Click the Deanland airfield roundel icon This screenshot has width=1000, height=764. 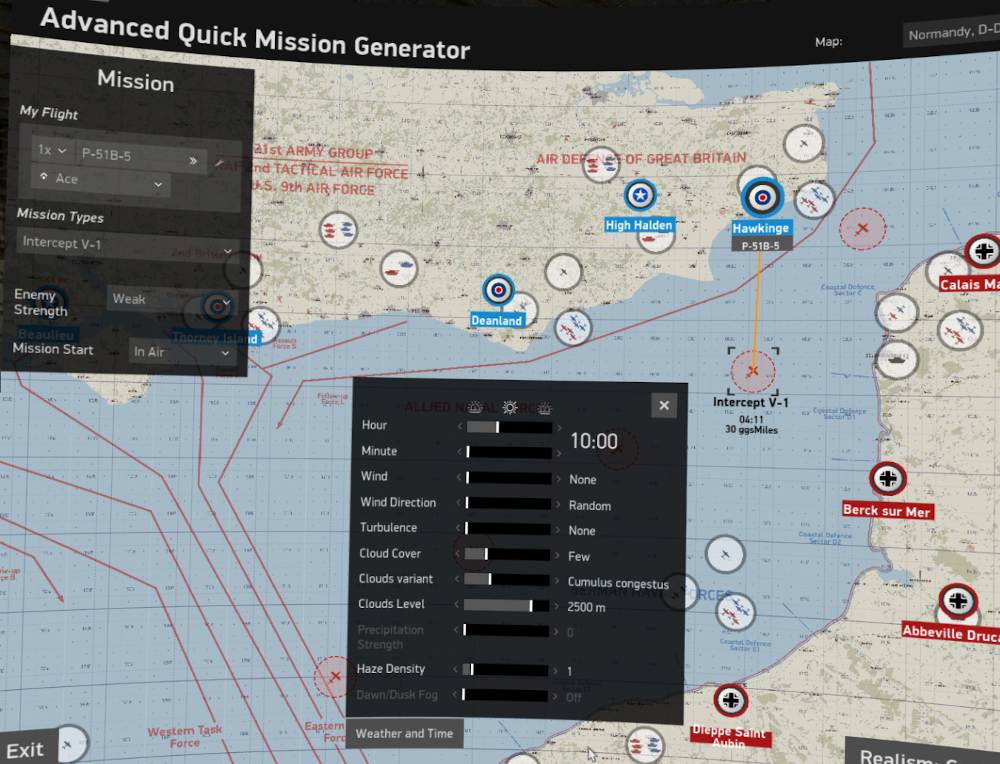coord(498,291)
